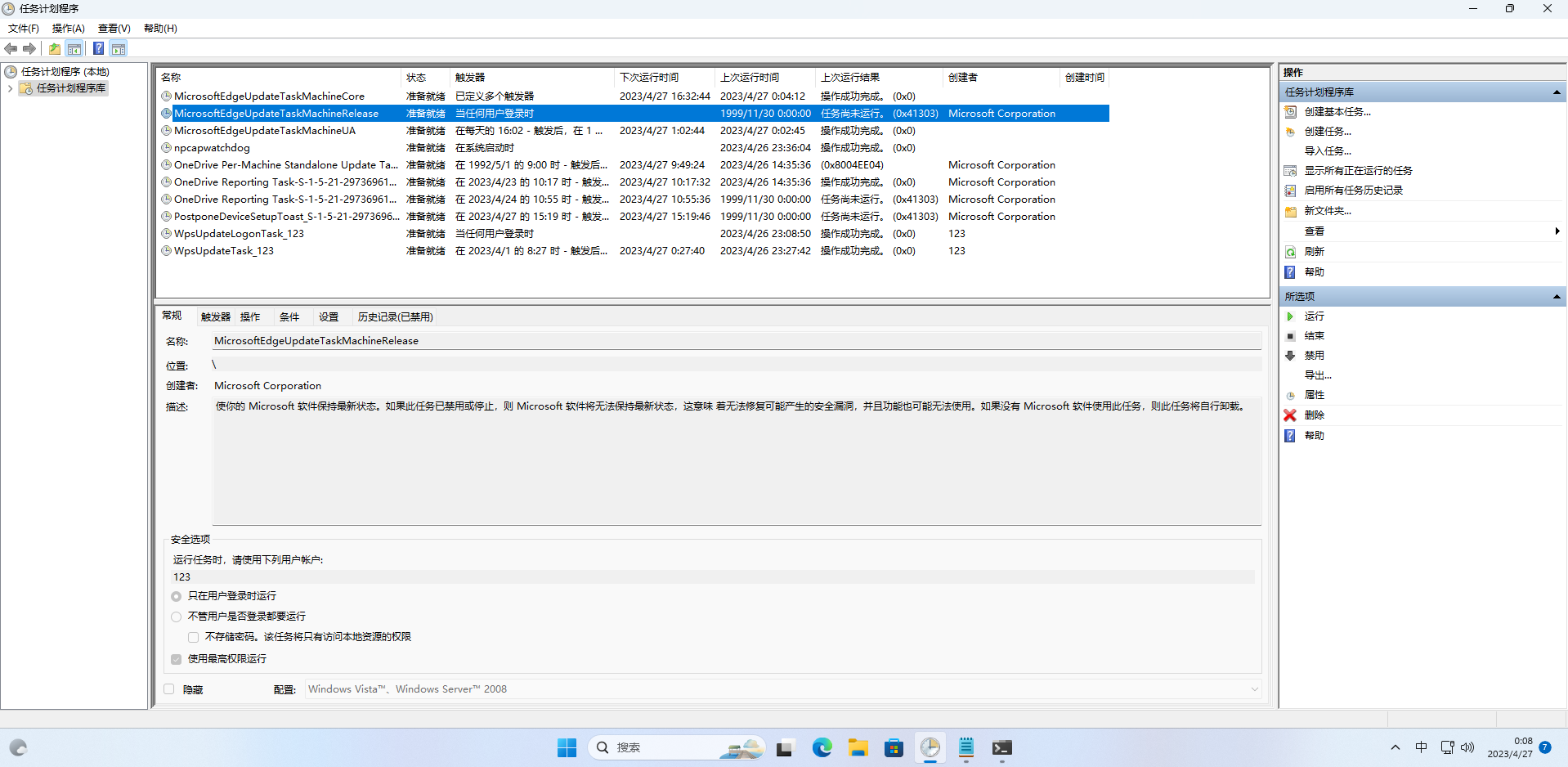Switch to the 历史记录(已禁用) tab

(396, 317)
